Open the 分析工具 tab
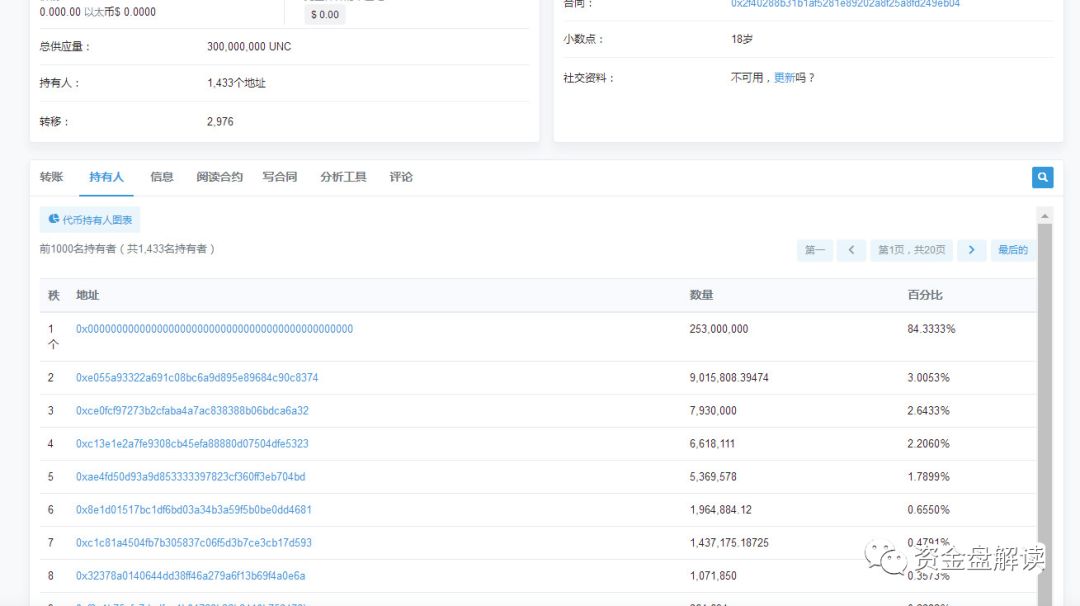 (x=343, y=177)
